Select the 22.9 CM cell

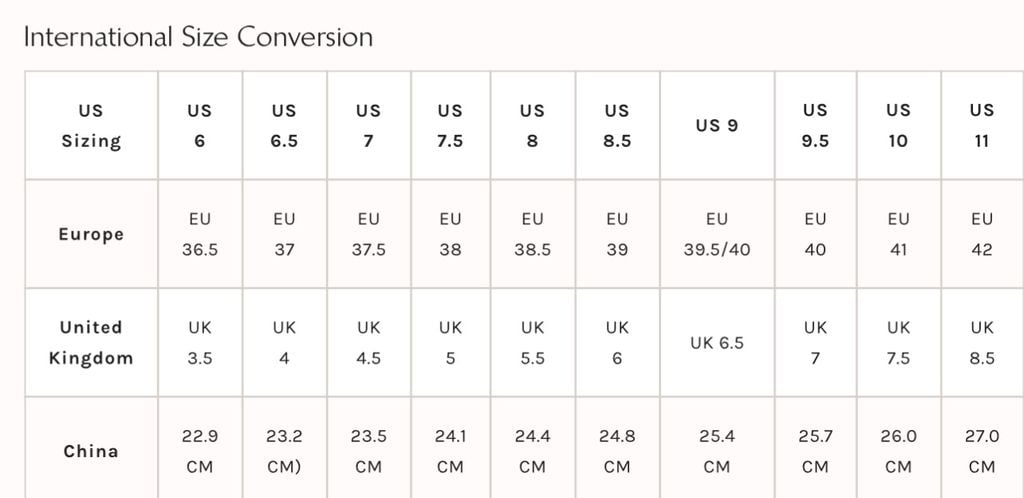tap(200, 451)
